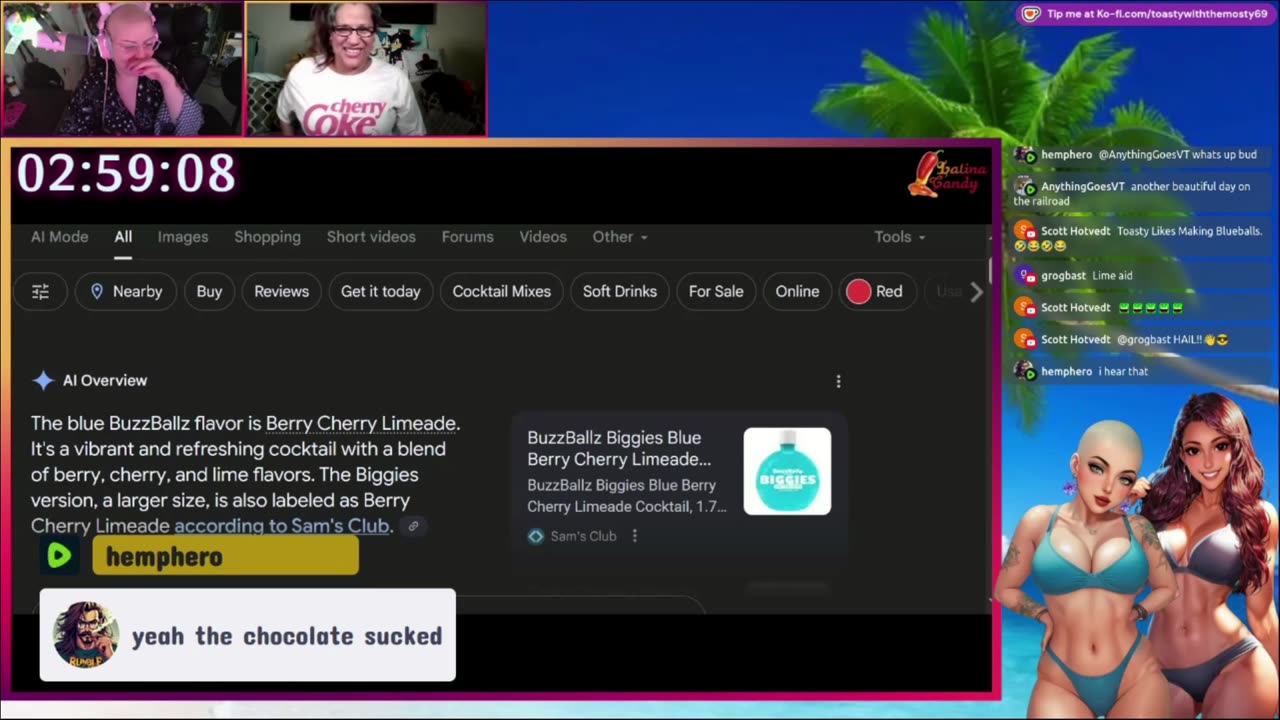1280x720 pixels.
Task: Click hemphero's avatar in chat message popup
Action: 86,634
